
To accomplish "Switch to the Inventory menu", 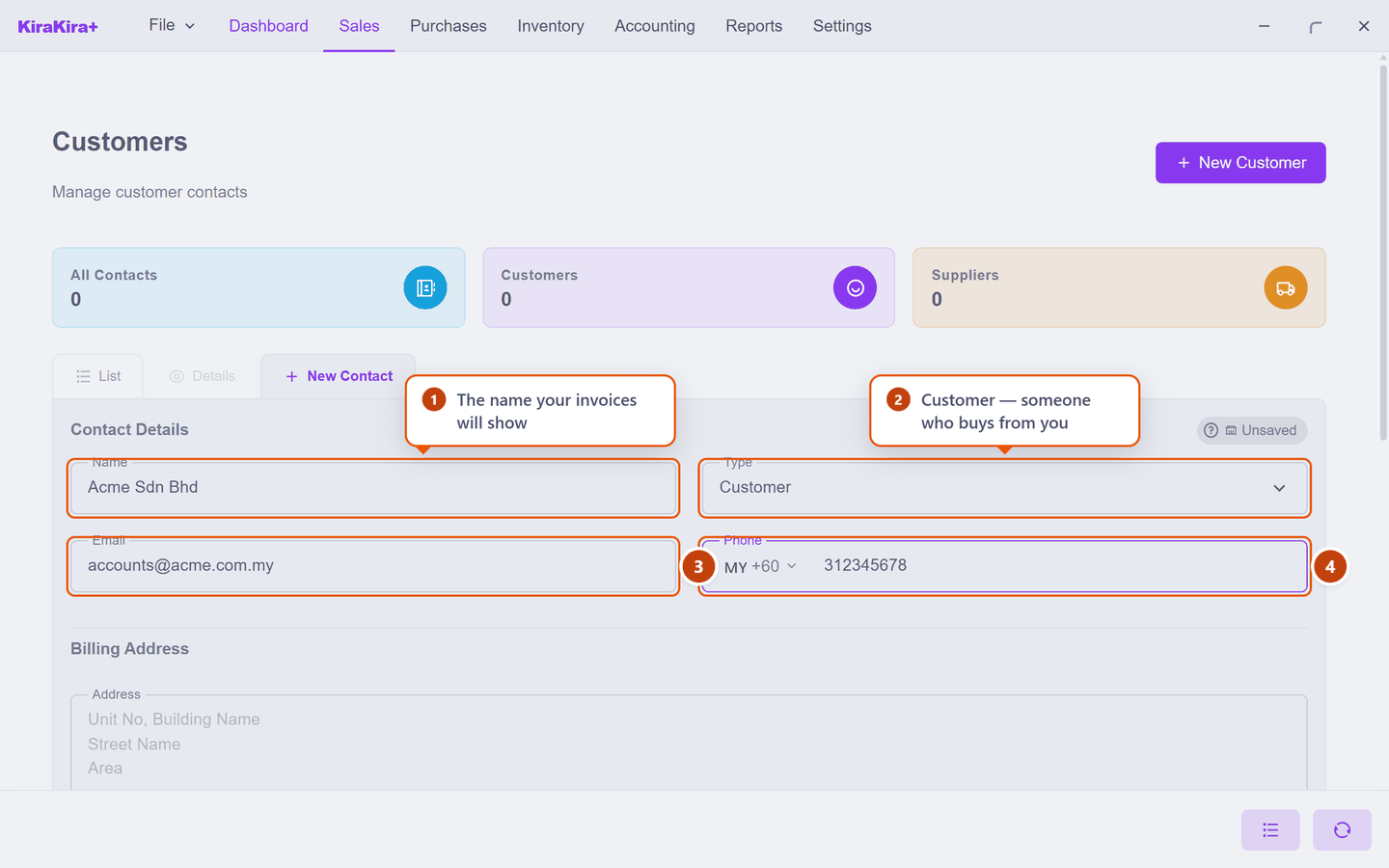I will [551, 26].
